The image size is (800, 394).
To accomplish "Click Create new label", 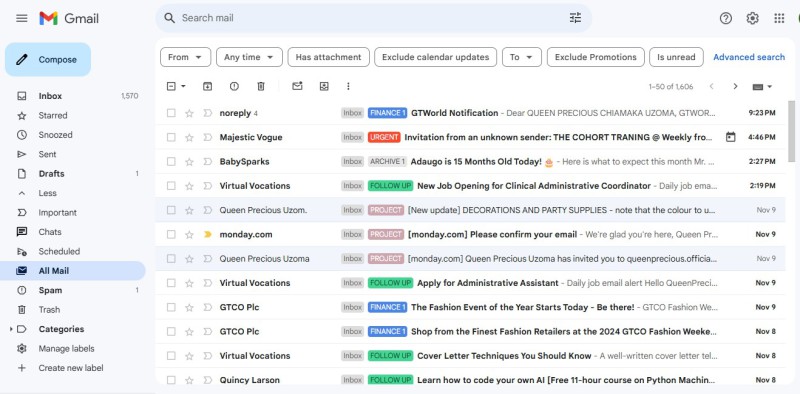I will [71, 368].
